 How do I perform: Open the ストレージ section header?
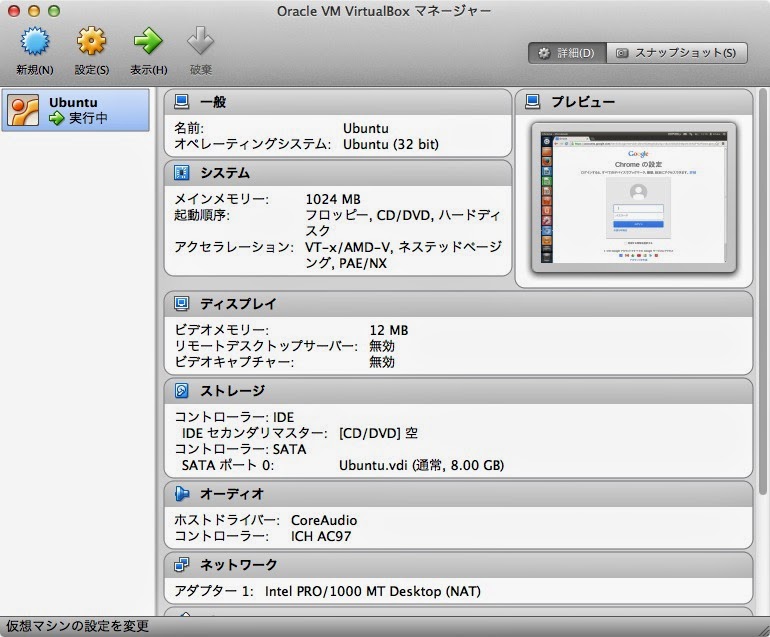click(458, 391)
